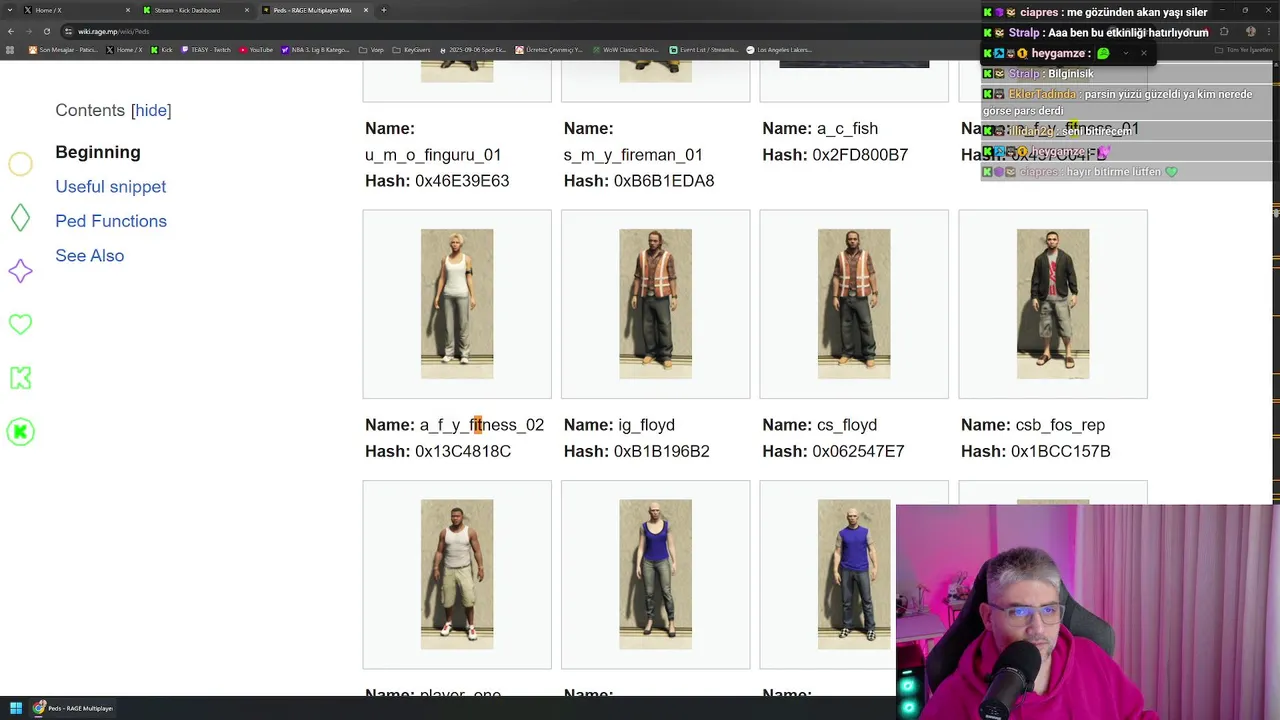Click the purple four-point star overlay icon

pyautogui.click(x=20, y=271)
